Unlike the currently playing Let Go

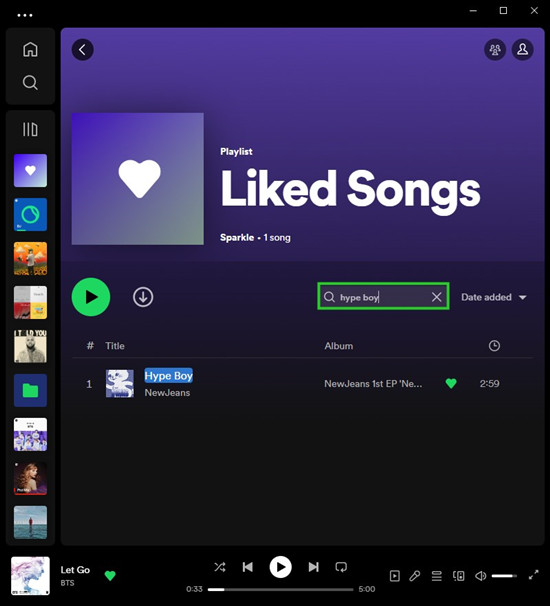110,576
